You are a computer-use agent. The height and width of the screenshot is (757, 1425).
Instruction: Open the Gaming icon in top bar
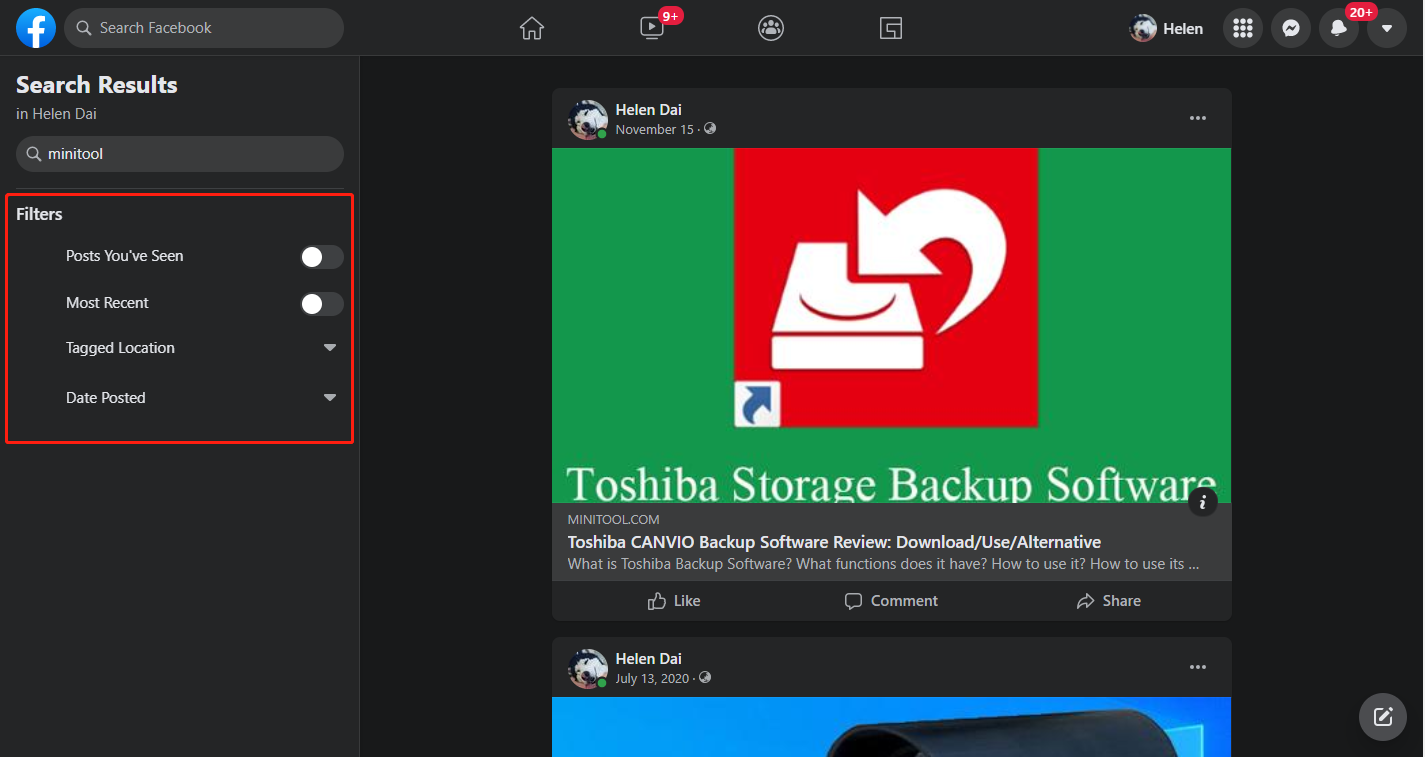coord(891,28)
